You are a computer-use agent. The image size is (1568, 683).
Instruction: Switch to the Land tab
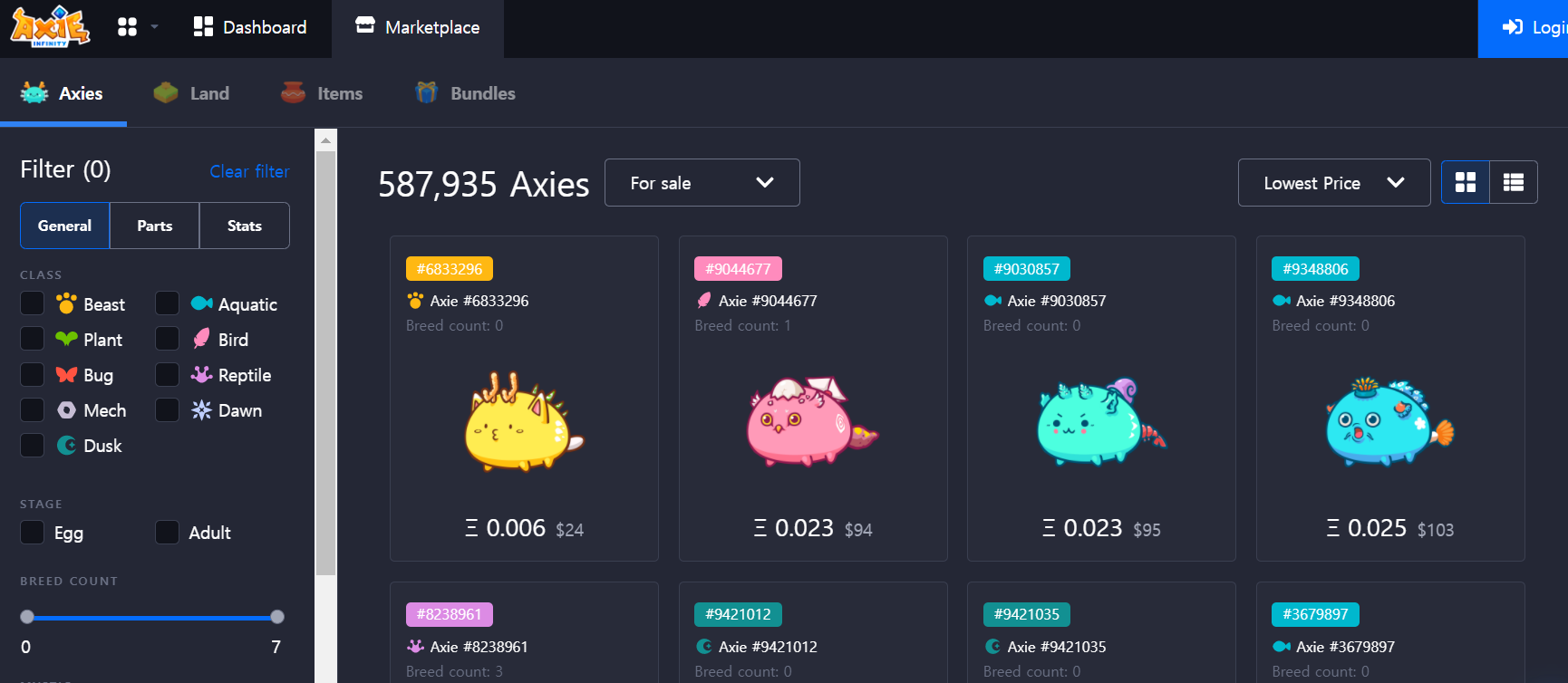point(191,93)
